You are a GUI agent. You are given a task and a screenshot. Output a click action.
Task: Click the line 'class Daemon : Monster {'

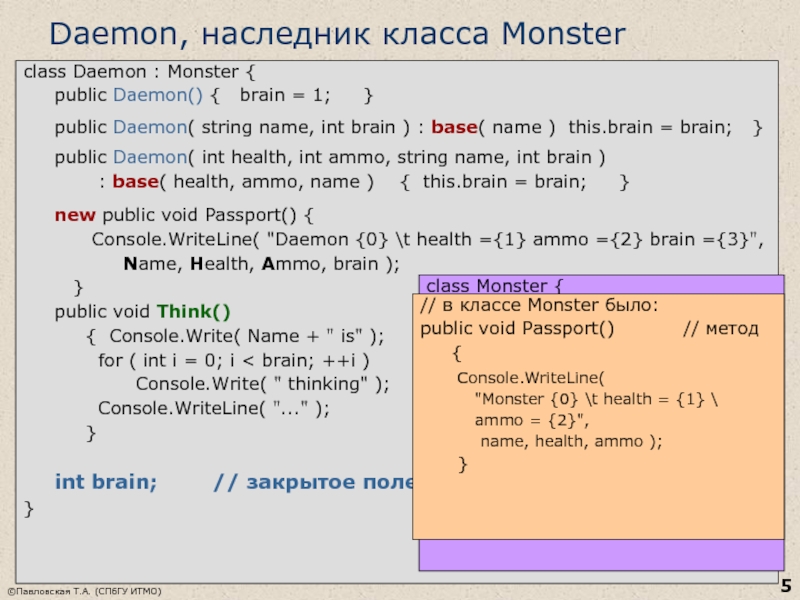(x=139, y=72)
